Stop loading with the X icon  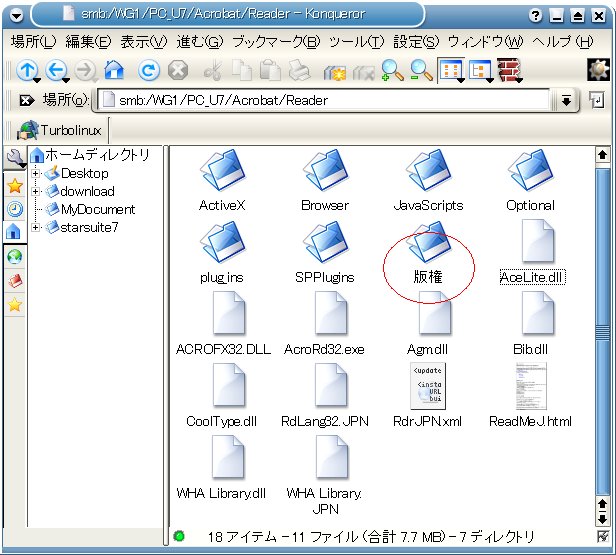[x=178, y=71]
